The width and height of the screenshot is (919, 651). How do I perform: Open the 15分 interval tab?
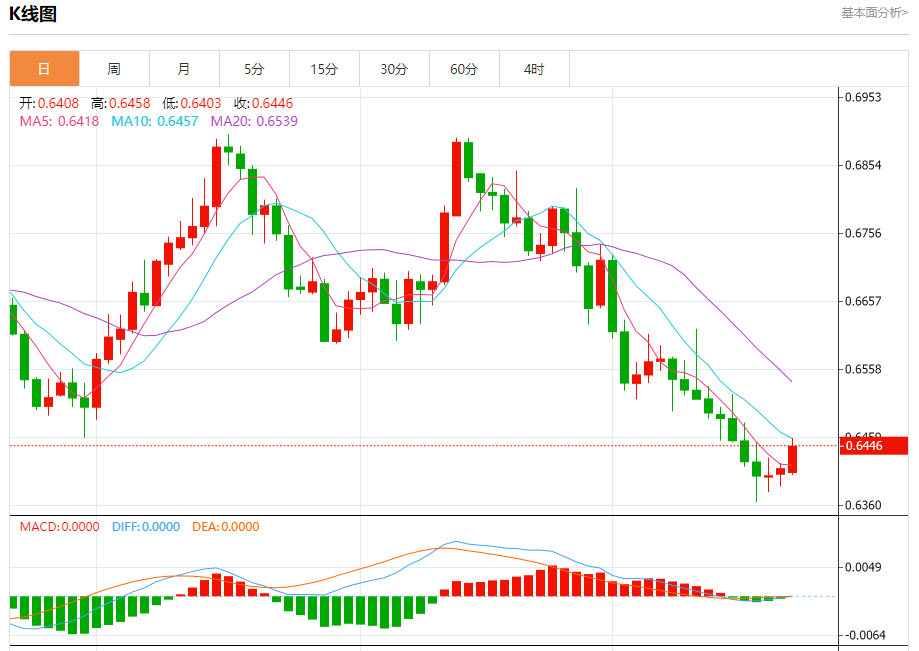click(324, 69)
